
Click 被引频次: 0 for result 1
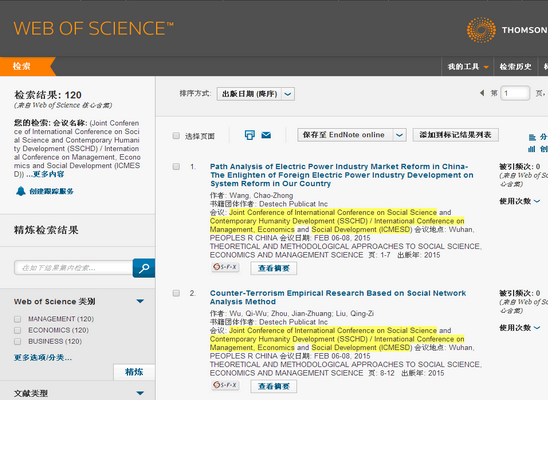(x=520, y=166)
